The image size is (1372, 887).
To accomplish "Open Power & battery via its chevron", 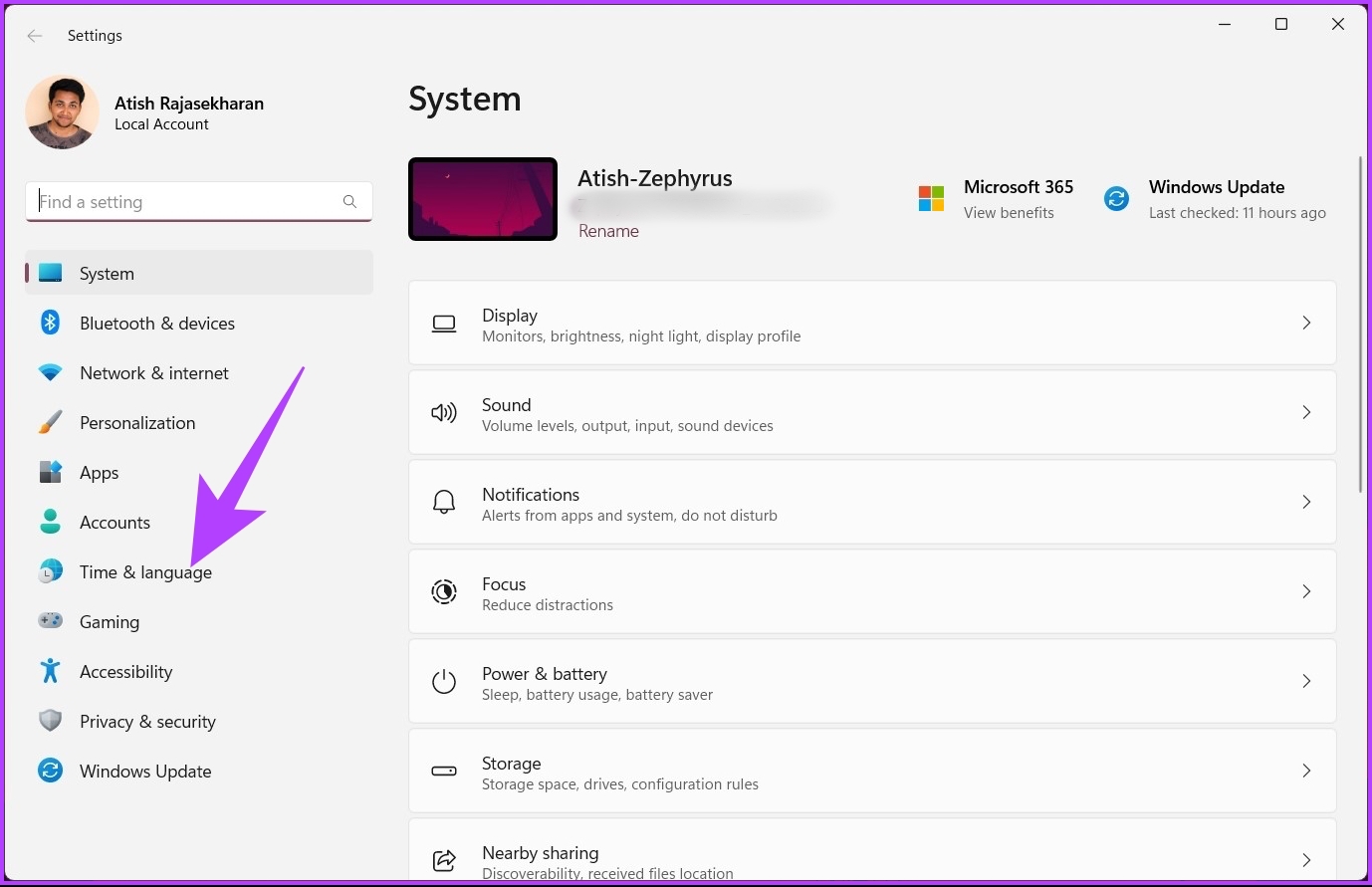I will (1306, 681).
